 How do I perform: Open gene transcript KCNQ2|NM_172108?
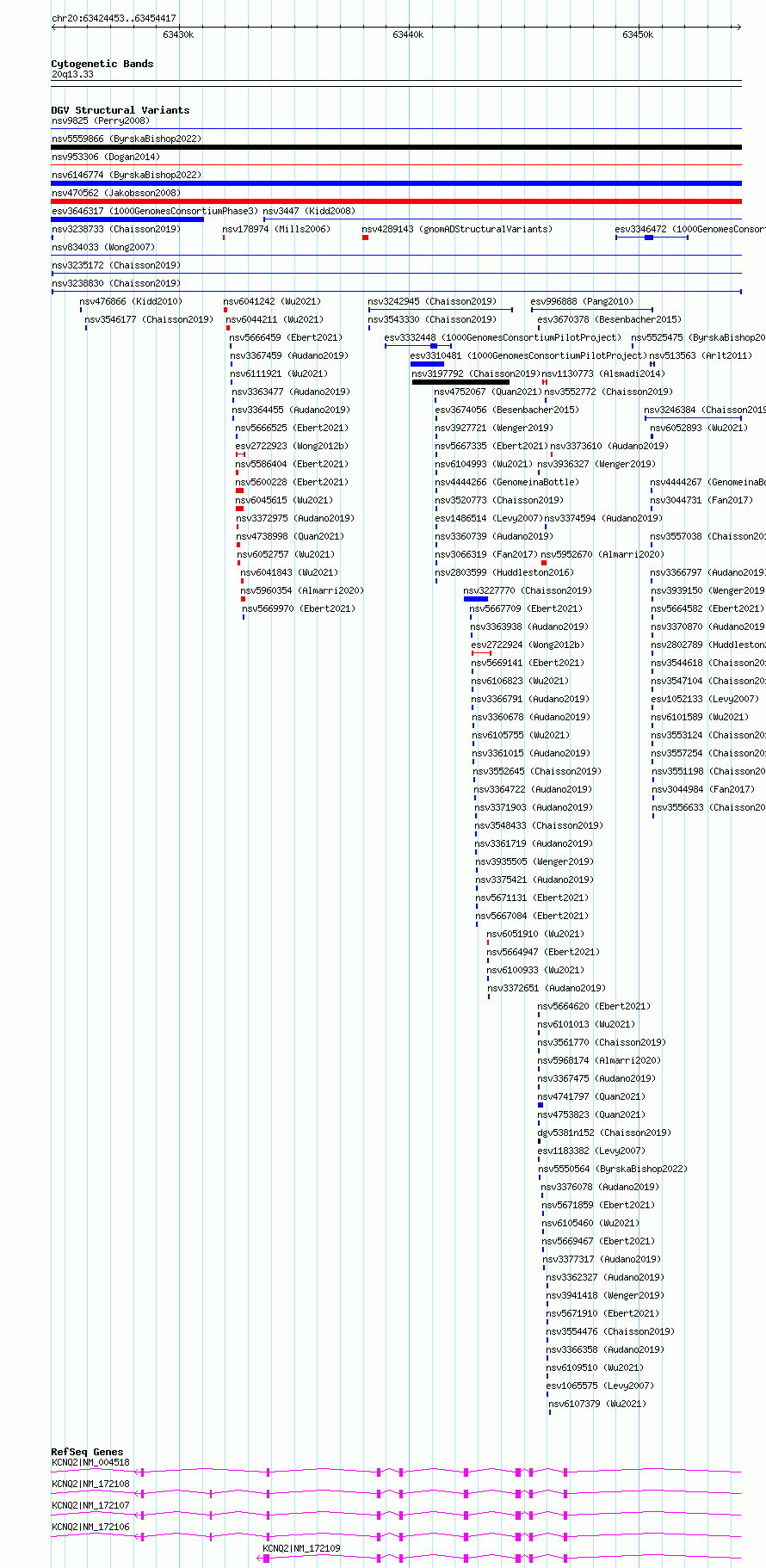pos(90,1484)
